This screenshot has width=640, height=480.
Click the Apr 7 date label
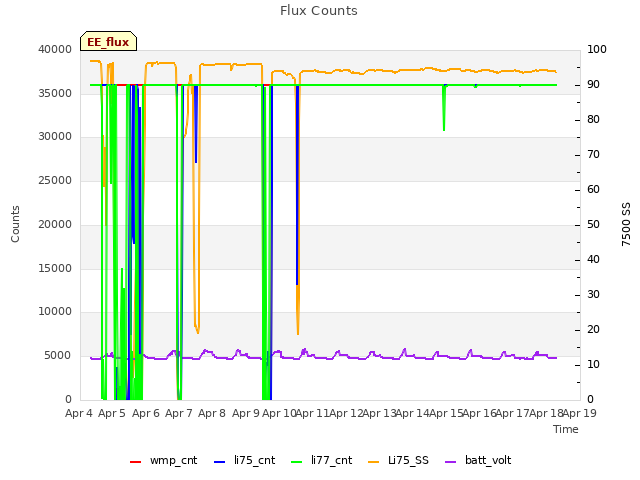click(x=179, y=413)
